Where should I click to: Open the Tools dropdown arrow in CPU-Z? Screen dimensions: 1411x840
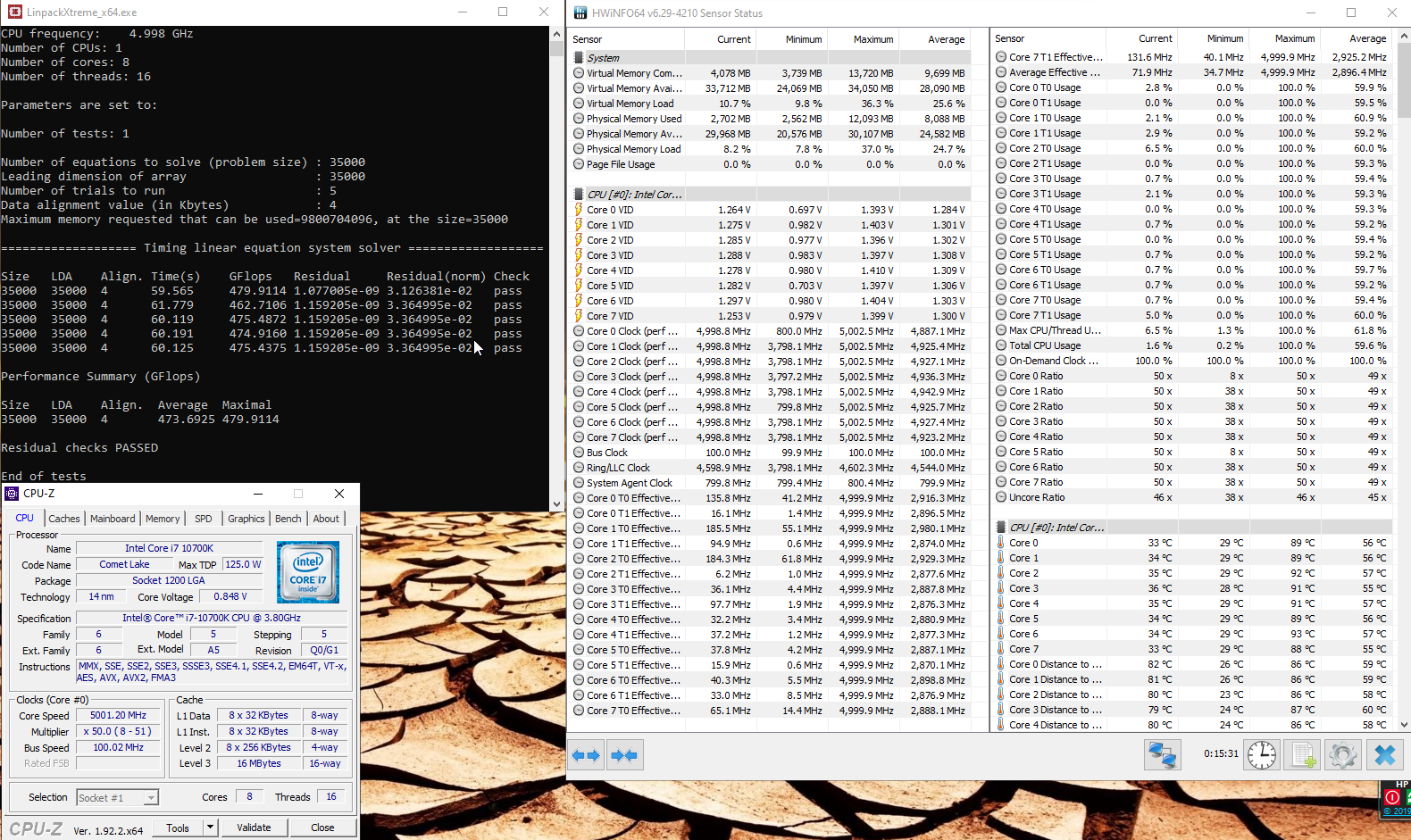pos(211,828)
